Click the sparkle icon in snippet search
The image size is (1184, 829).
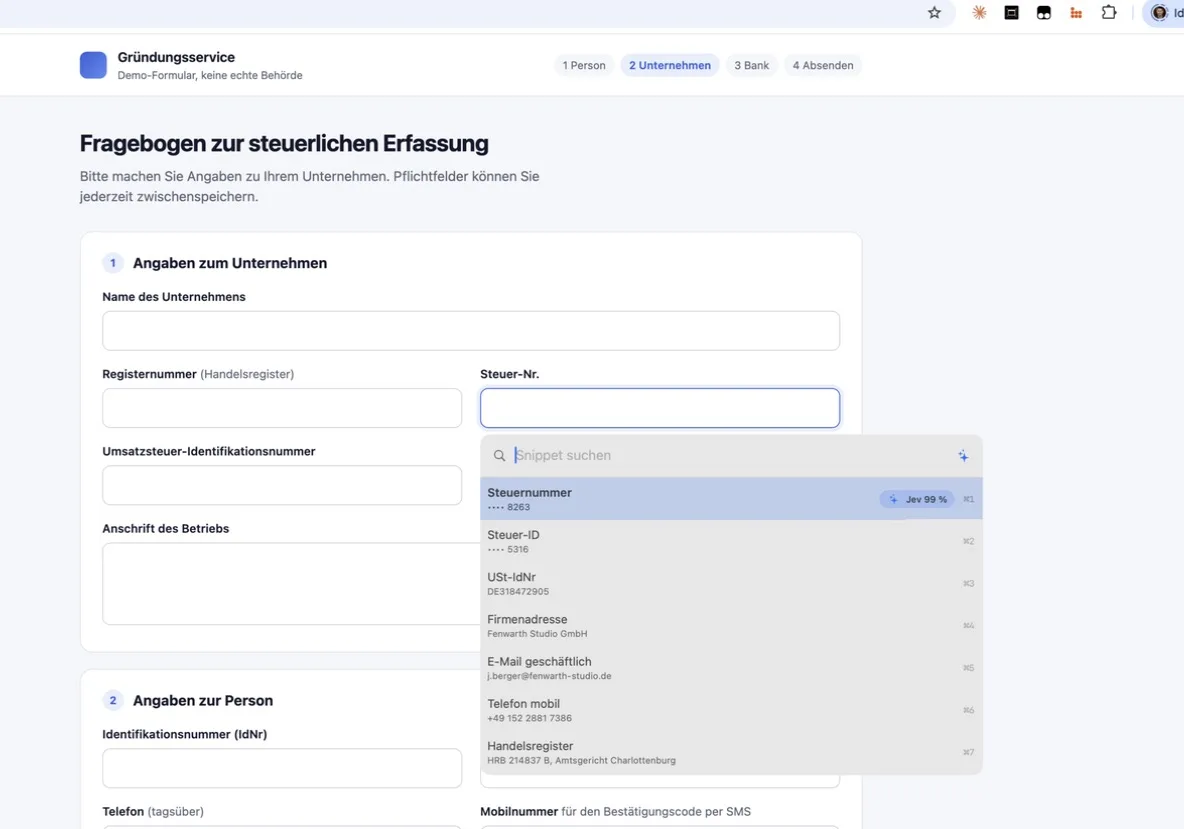(963, 455)
